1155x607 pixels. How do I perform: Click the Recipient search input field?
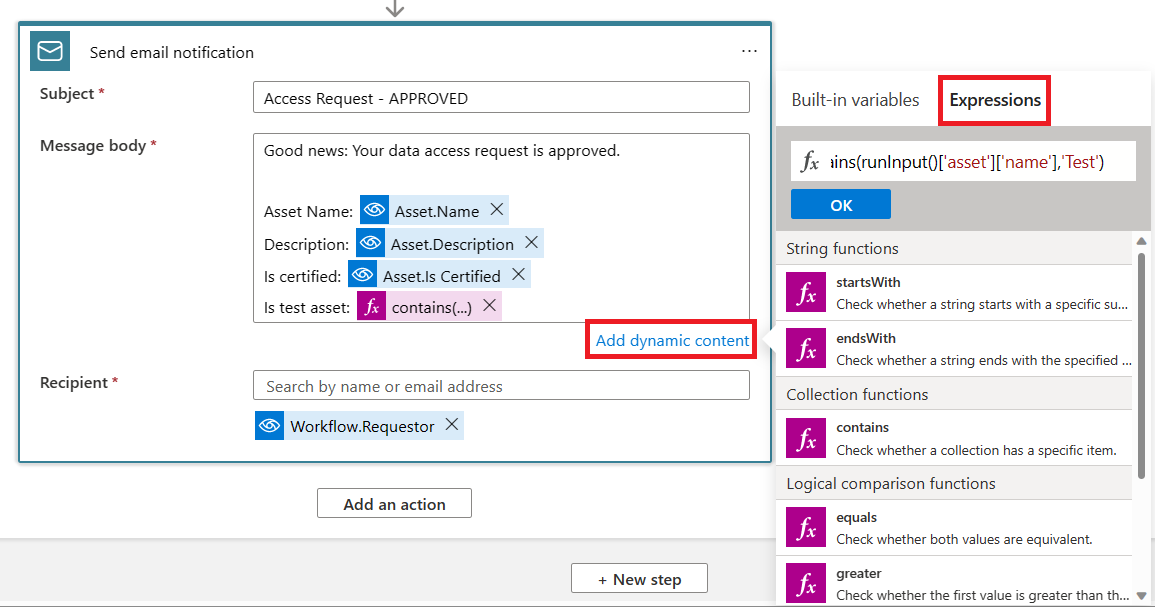501,385
